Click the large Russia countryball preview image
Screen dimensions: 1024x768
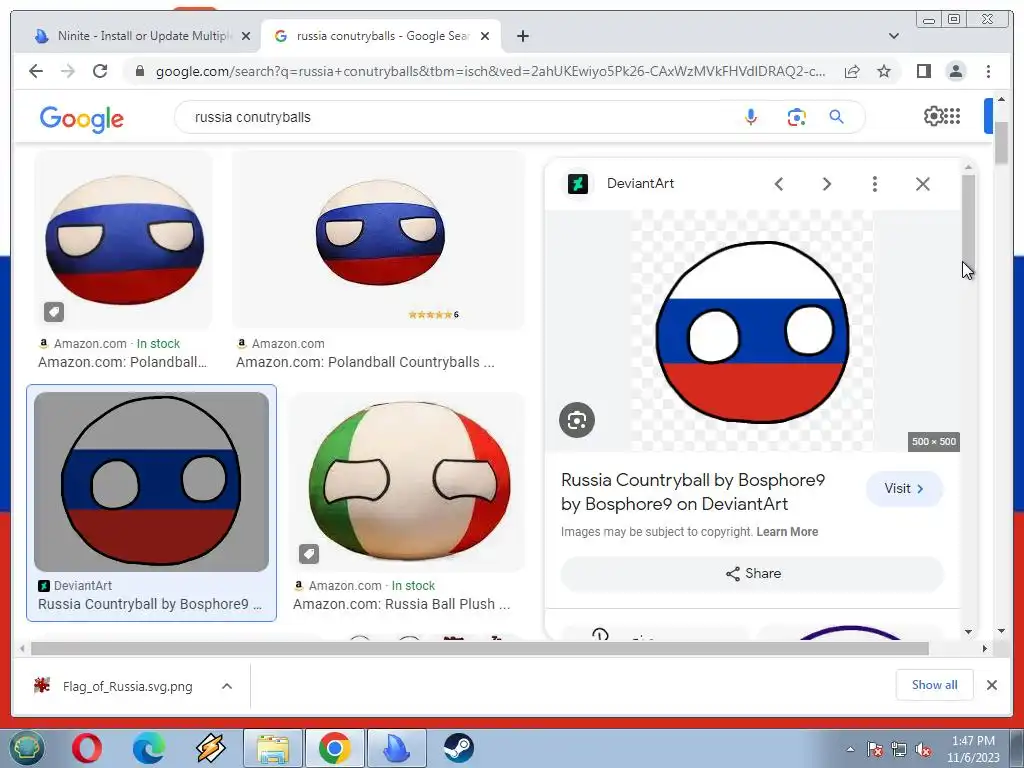(x=752, y=332)
